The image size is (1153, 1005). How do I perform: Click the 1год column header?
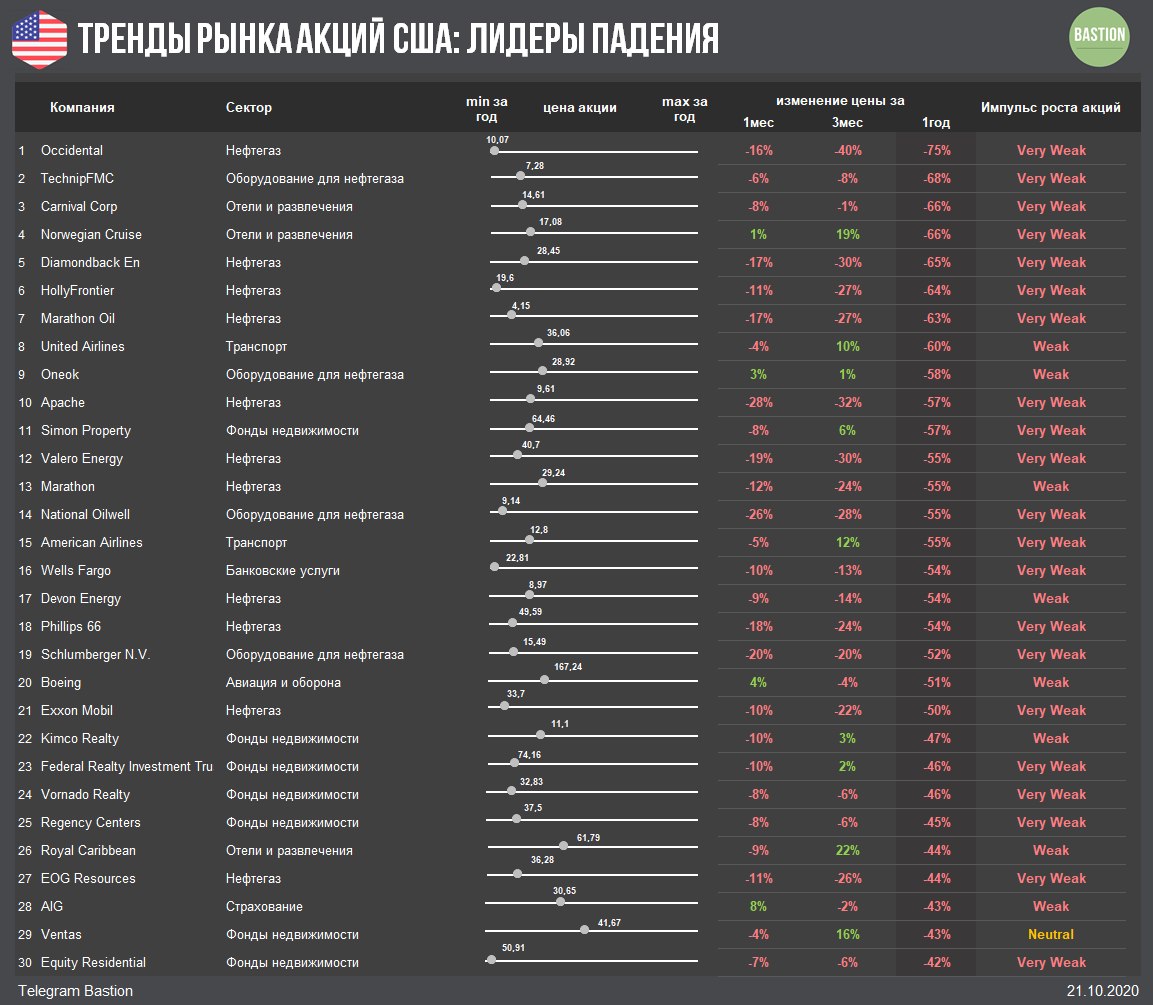click(x=936, y=122)
